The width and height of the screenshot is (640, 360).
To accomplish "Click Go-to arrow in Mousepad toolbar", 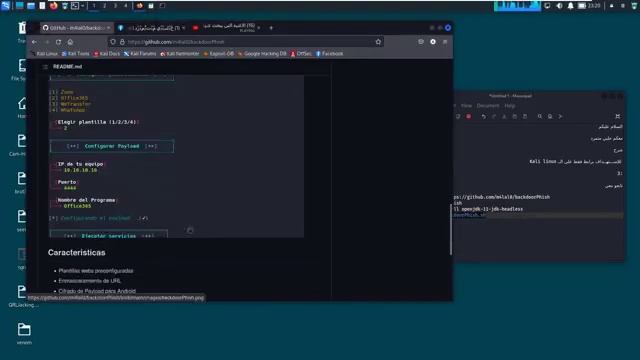I will click(560, 116).
